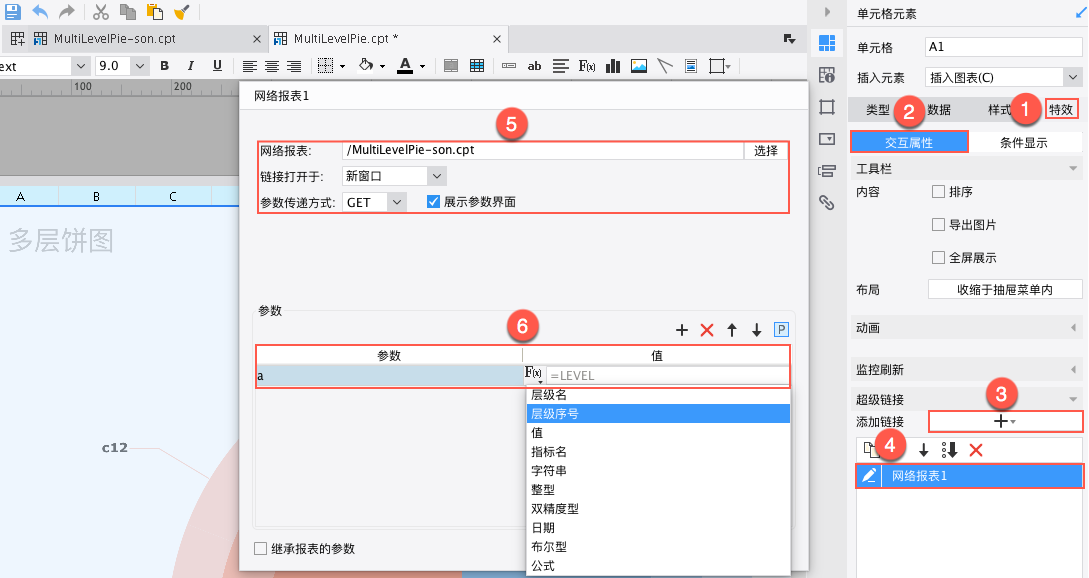The image size is (1089, 578).
Task: Insert chart using bar chart icon
Action: click(x=613, y=66)
